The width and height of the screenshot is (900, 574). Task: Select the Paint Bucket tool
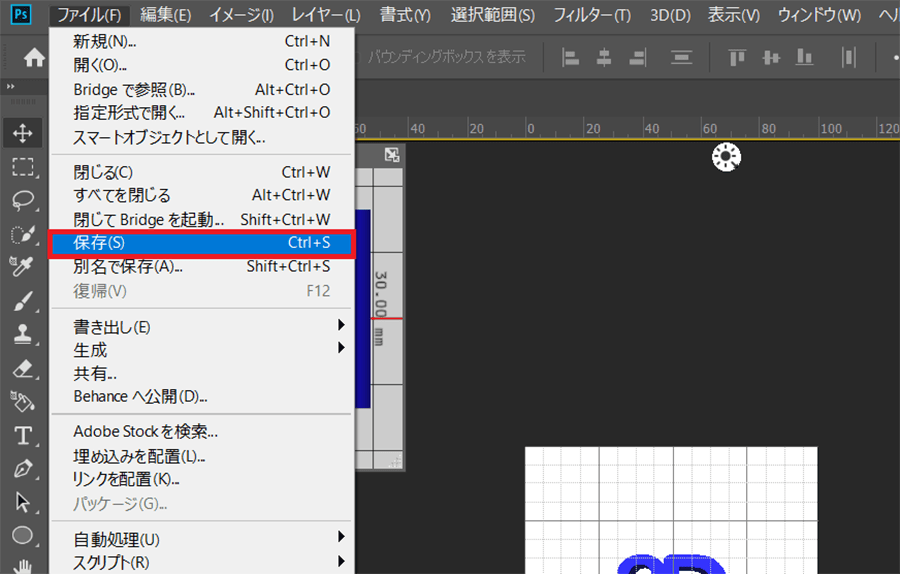(22, 401)
